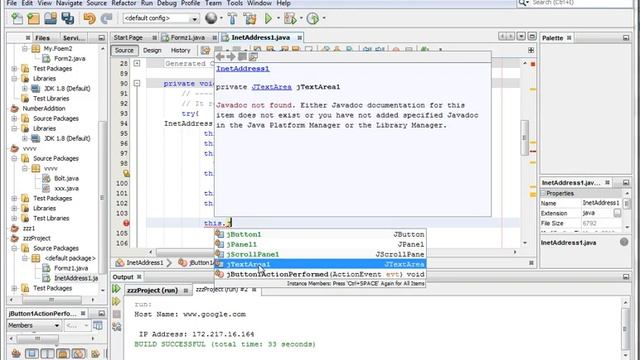
Task: Click the lightbulb hint icon at line 99
Action: pos(126,173)
